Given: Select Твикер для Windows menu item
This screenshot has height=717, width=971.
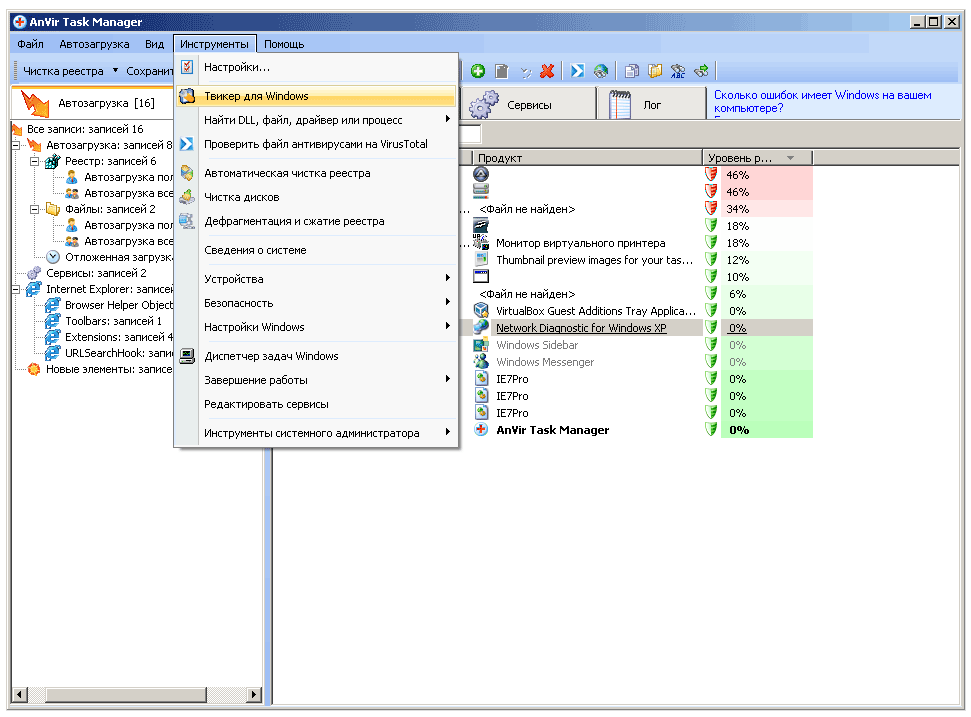Looking at the screenshot, I should coord(256,96).
